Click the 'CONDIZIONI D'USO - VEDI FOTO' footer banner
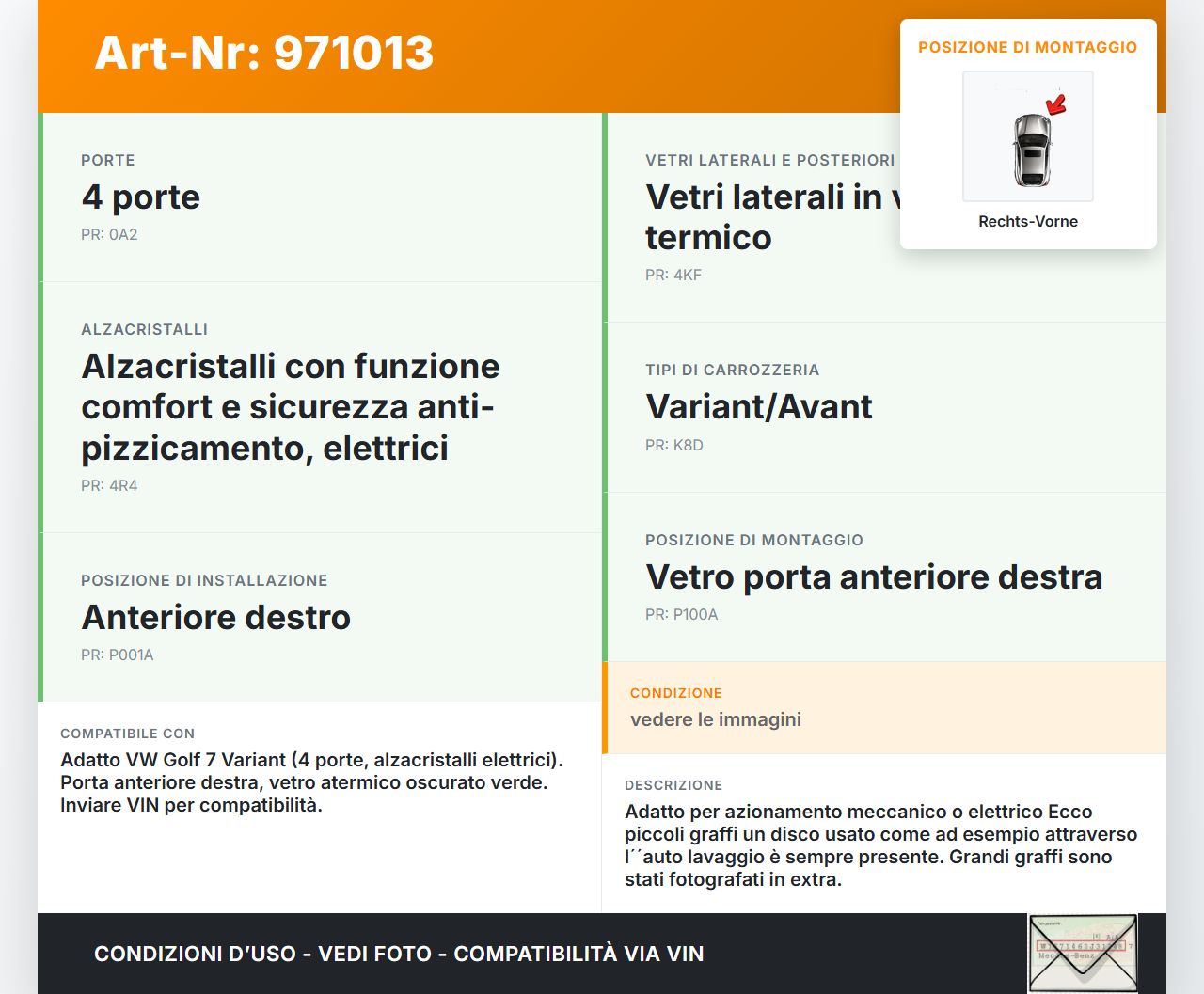Image resolution: width=1204 pixels, height=994 pixels. 399,954
